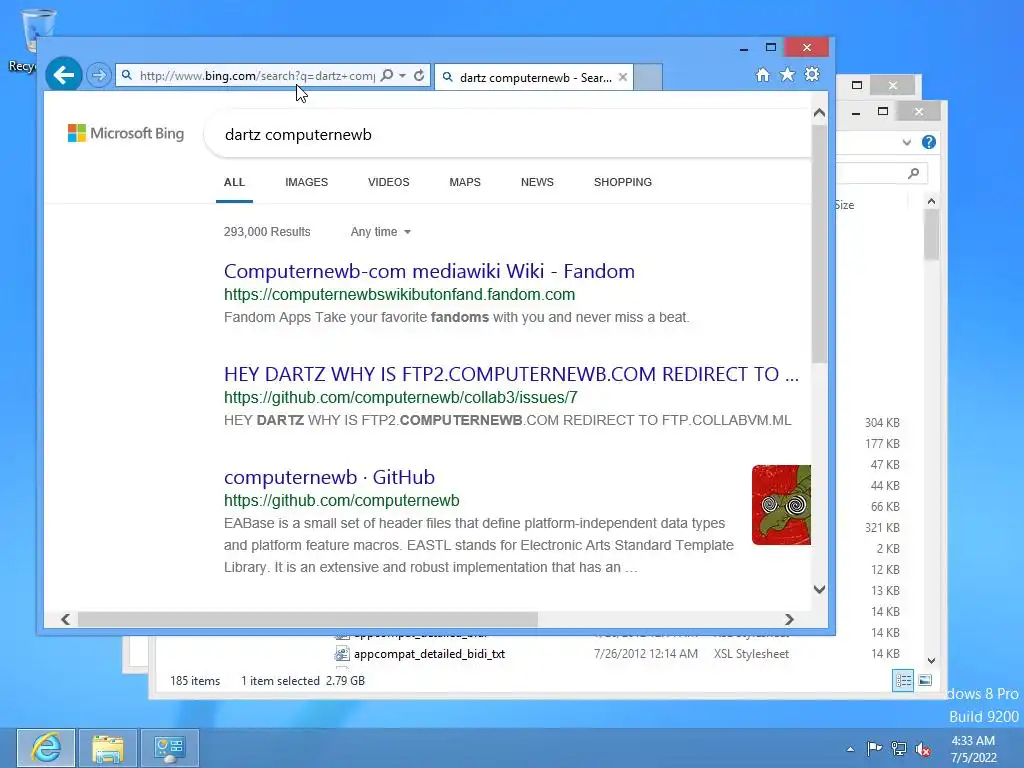Viewport: 1024px width, 768px height.
Task: Open IE Favorites star icon
Action: 788,75
